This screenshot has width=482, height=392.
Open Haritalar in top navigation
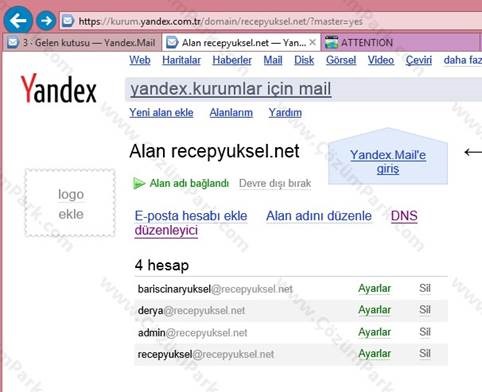[181, 60]
